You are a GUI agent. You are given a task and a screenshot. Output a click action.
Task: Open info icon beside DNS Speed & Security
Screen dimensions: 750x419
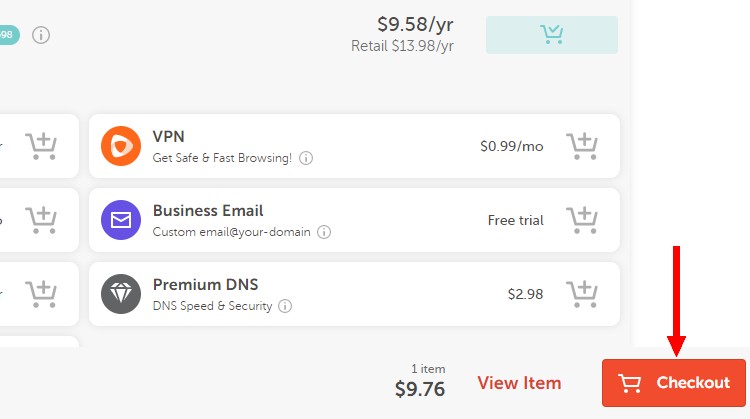tap(285, 306)
